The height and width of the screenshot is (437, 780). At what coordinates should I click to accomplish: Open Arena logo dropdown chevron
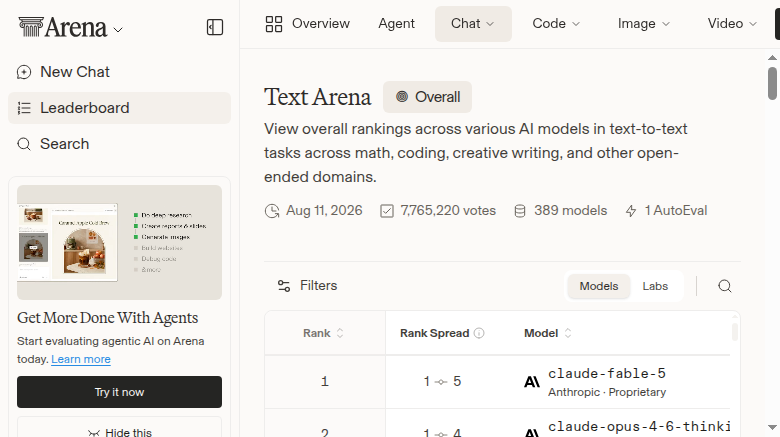tap(118, 30)
